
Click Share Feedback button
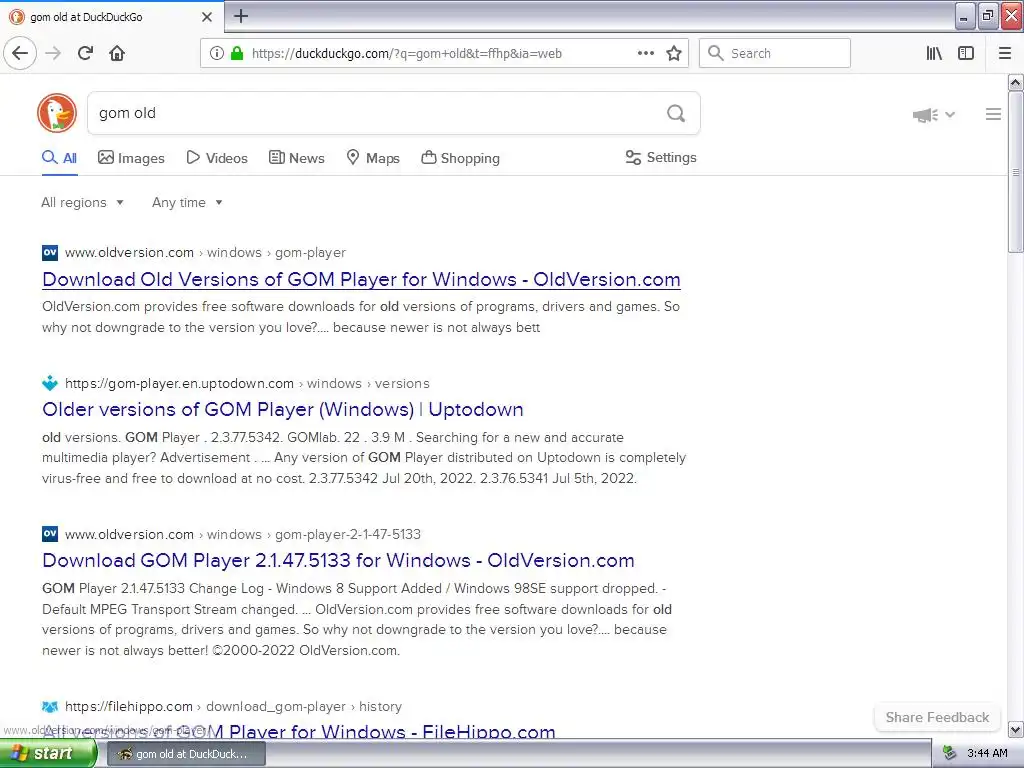pyautogui.click(x=937, y=717)
